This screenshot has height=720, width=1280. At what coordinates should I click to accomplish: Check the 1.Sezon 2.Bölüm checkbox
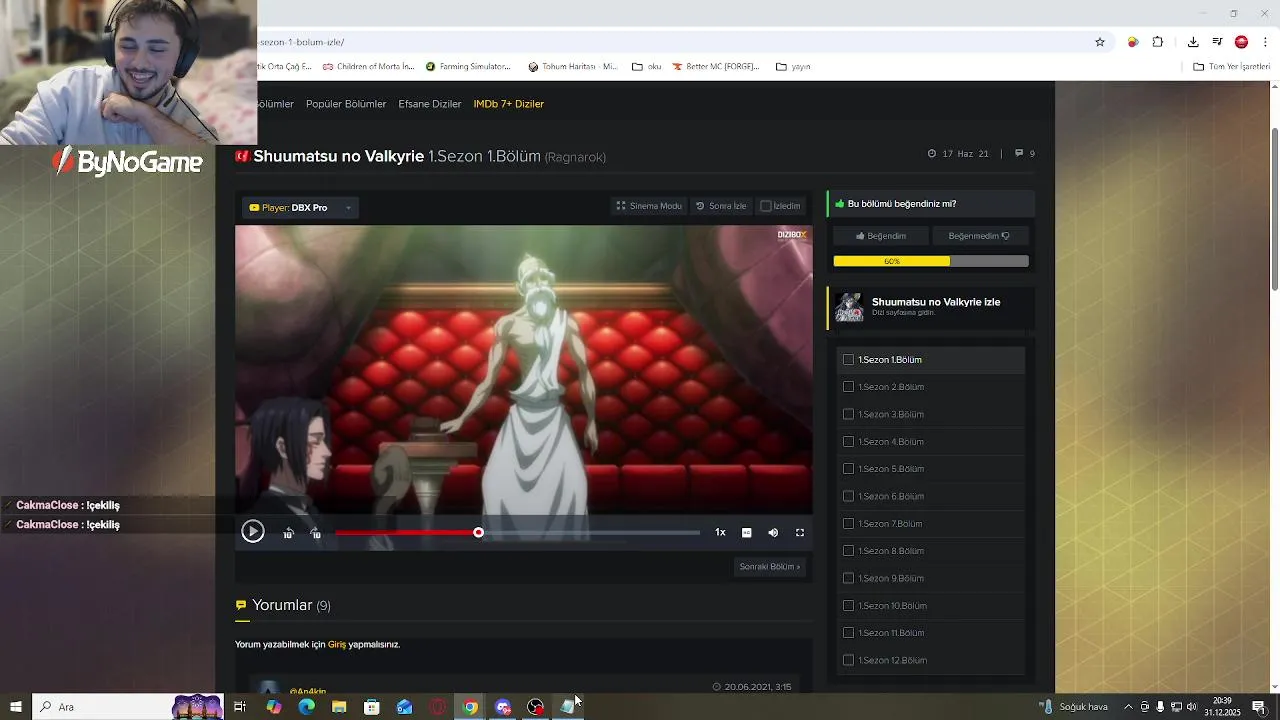click(x=848, y=387)
